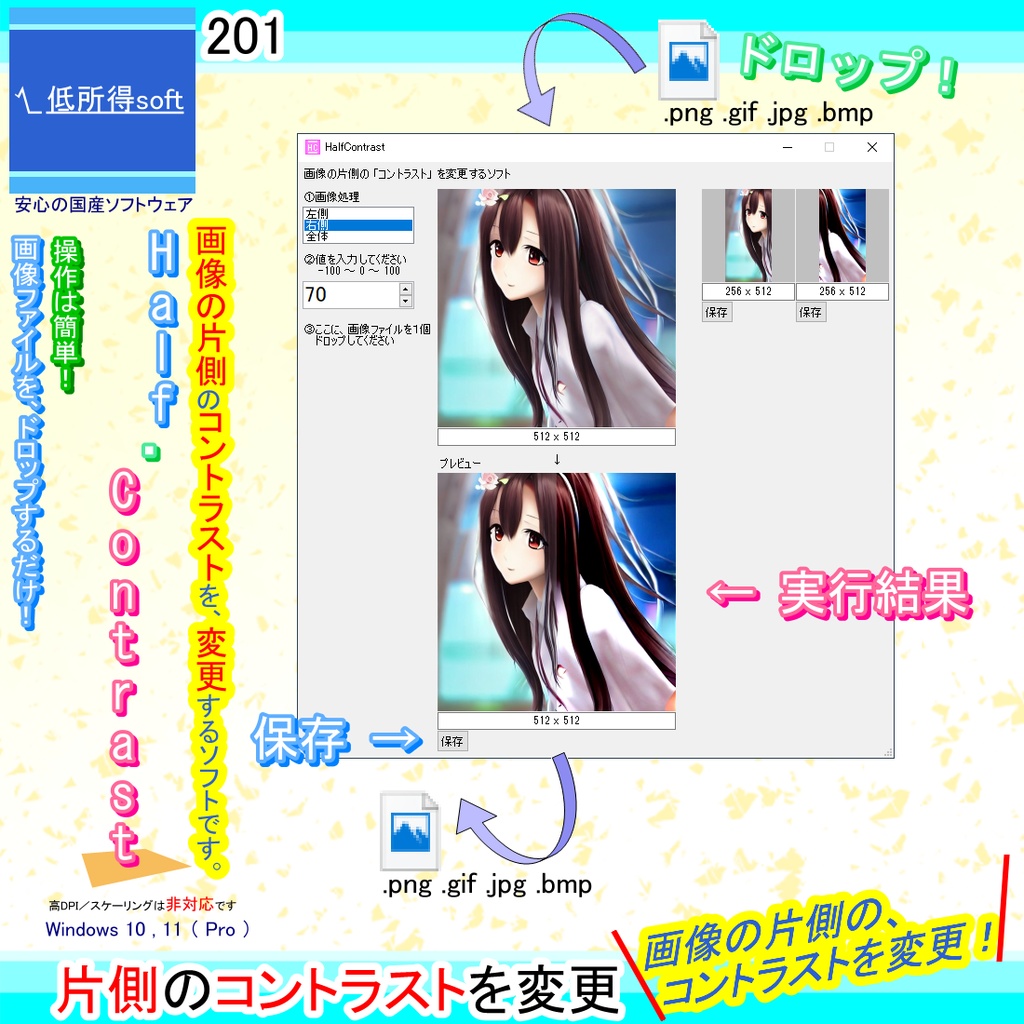Click the window resize grip corner
This screenshot has width=1024, height=1024.
point(888,752)
